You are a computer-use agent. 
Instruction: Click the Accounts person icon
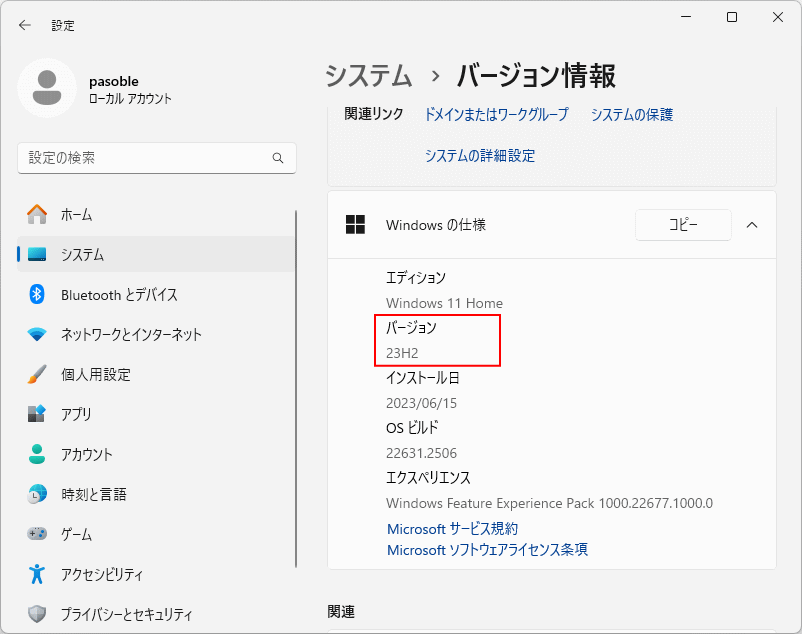tap(37, 454)
